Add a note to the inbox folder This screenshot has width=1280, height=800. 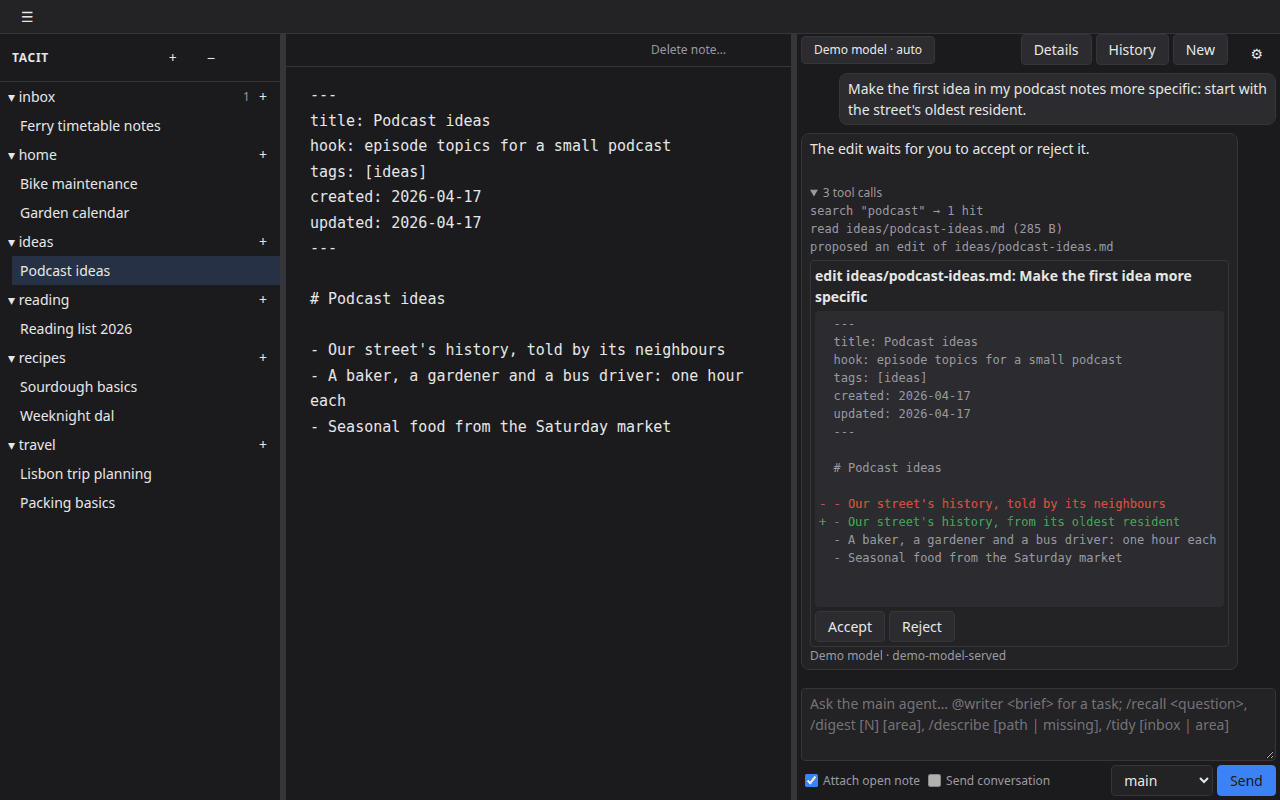pos(263,97)
